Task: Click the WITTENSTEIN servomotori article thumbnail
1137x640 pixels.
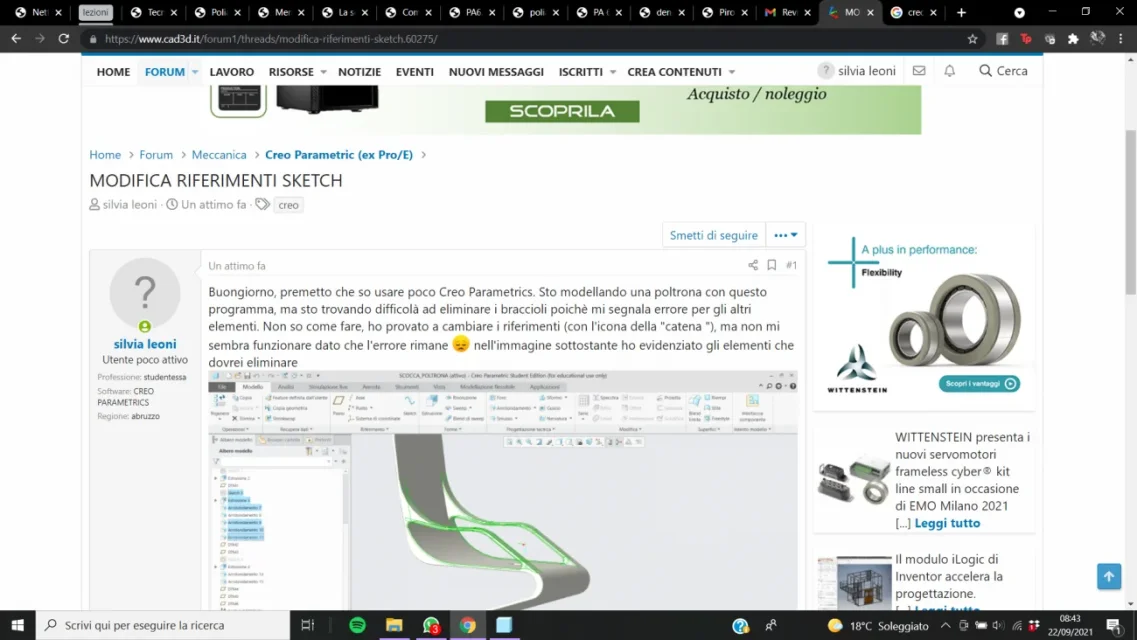Action: coord(853,479)
